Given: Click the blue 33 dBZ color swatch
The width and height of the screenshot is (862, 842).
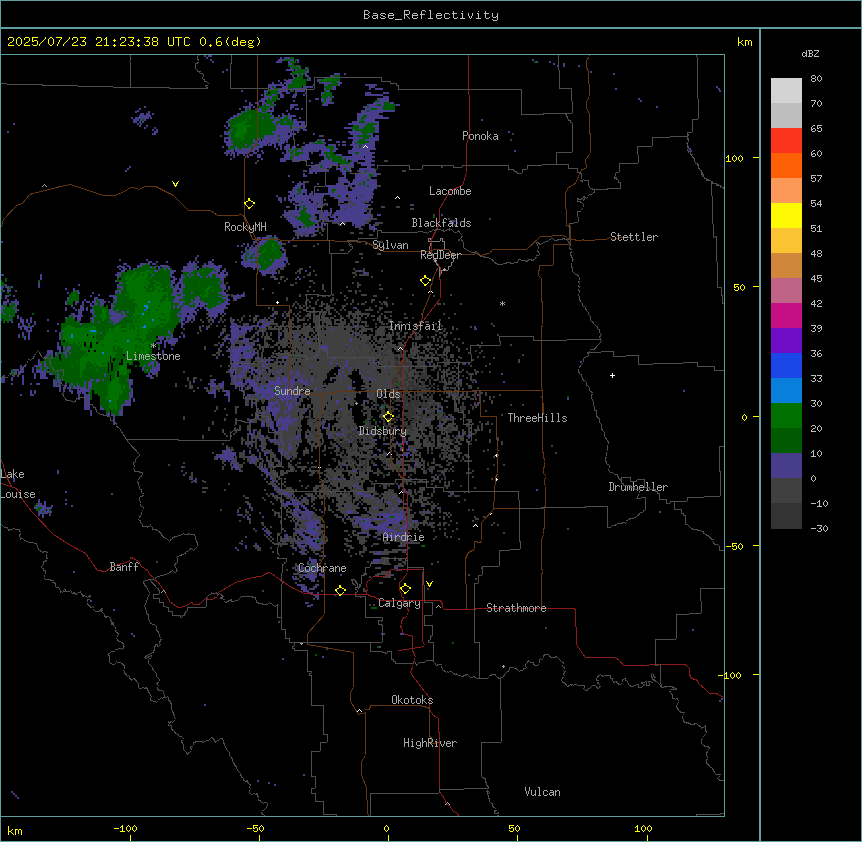Looking at the screenshot, I should 786,365.
